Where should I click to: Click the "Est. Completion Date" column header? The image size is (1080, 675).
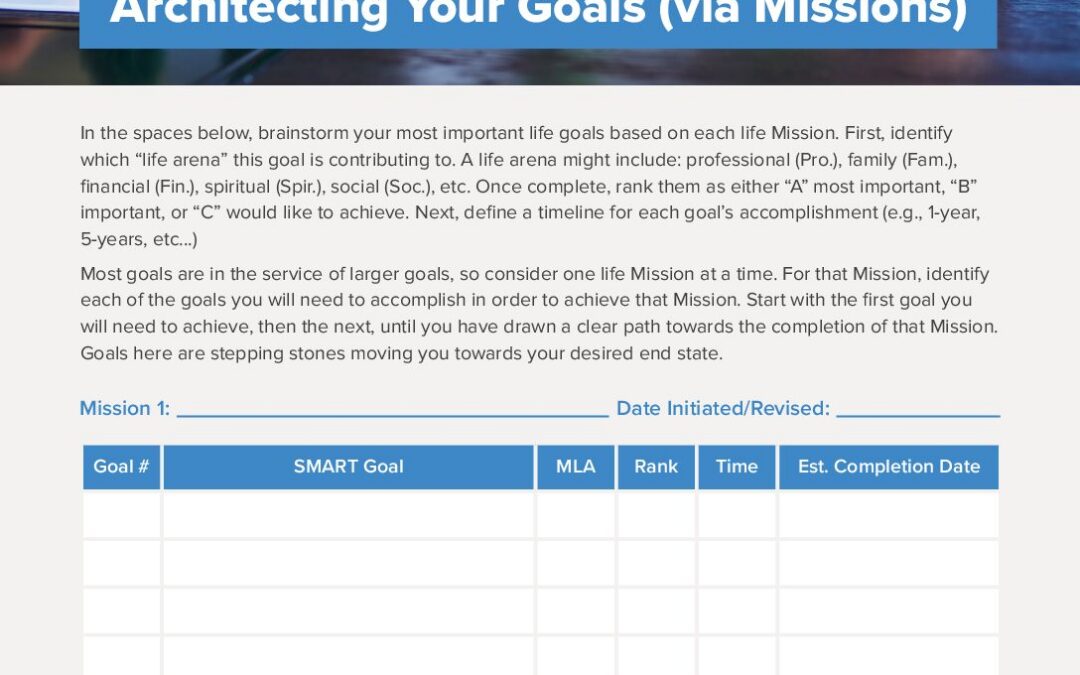pos(888,467)
